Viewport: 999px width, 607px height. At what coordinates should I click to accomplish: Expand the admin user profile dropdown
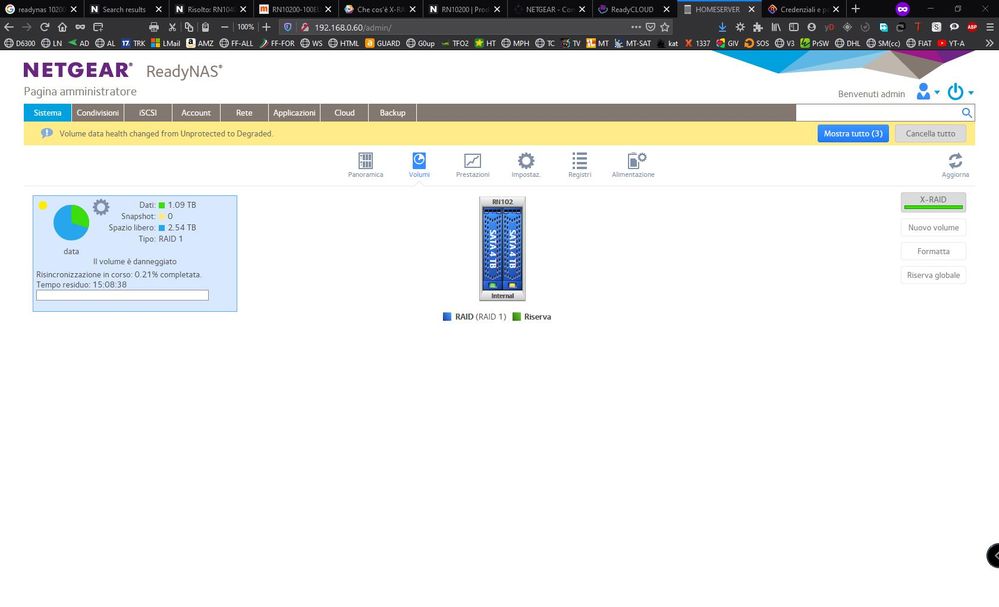[x=927, y=92]
